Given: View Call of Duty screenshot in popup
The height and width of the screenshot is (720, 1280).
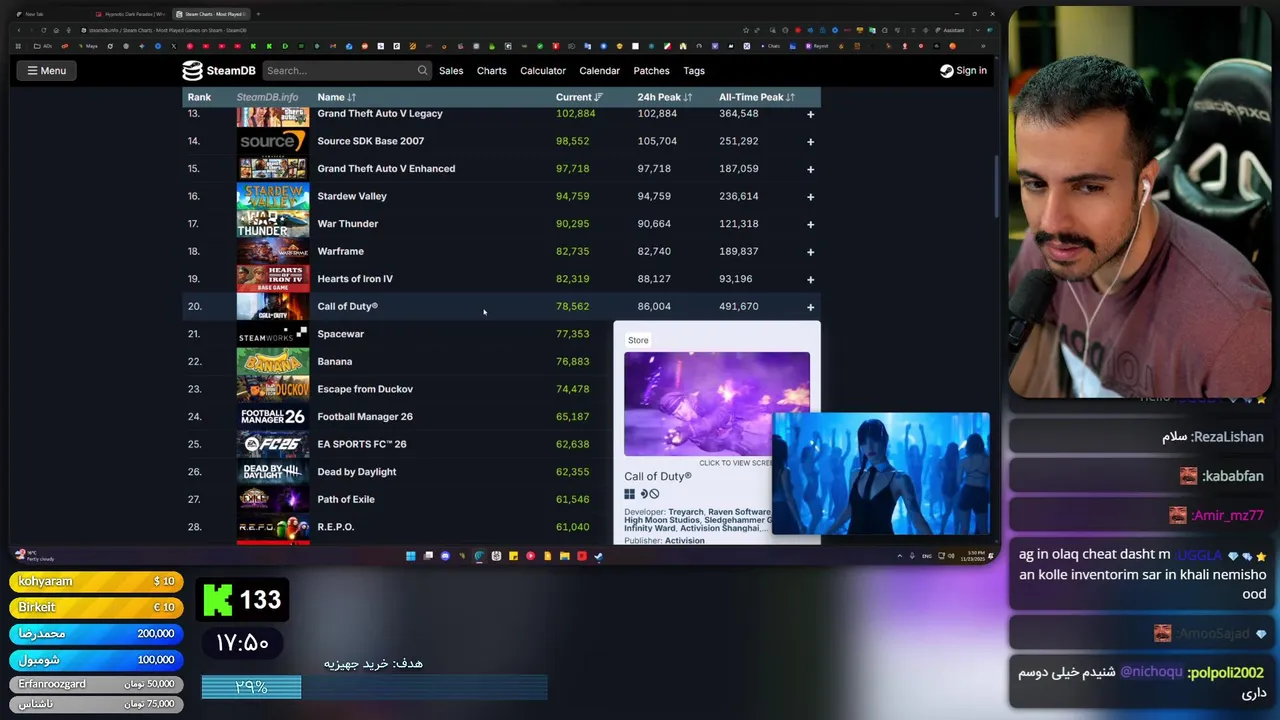Looking at the screenshot, I should (x=716, y=404).
